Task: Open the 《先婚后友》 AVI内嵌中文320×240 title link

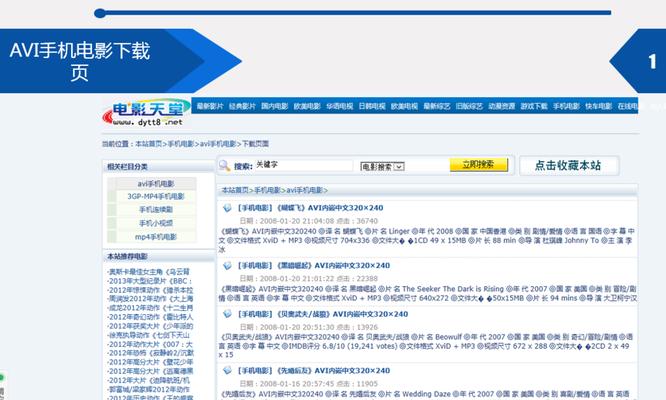Action: point(313,370)
